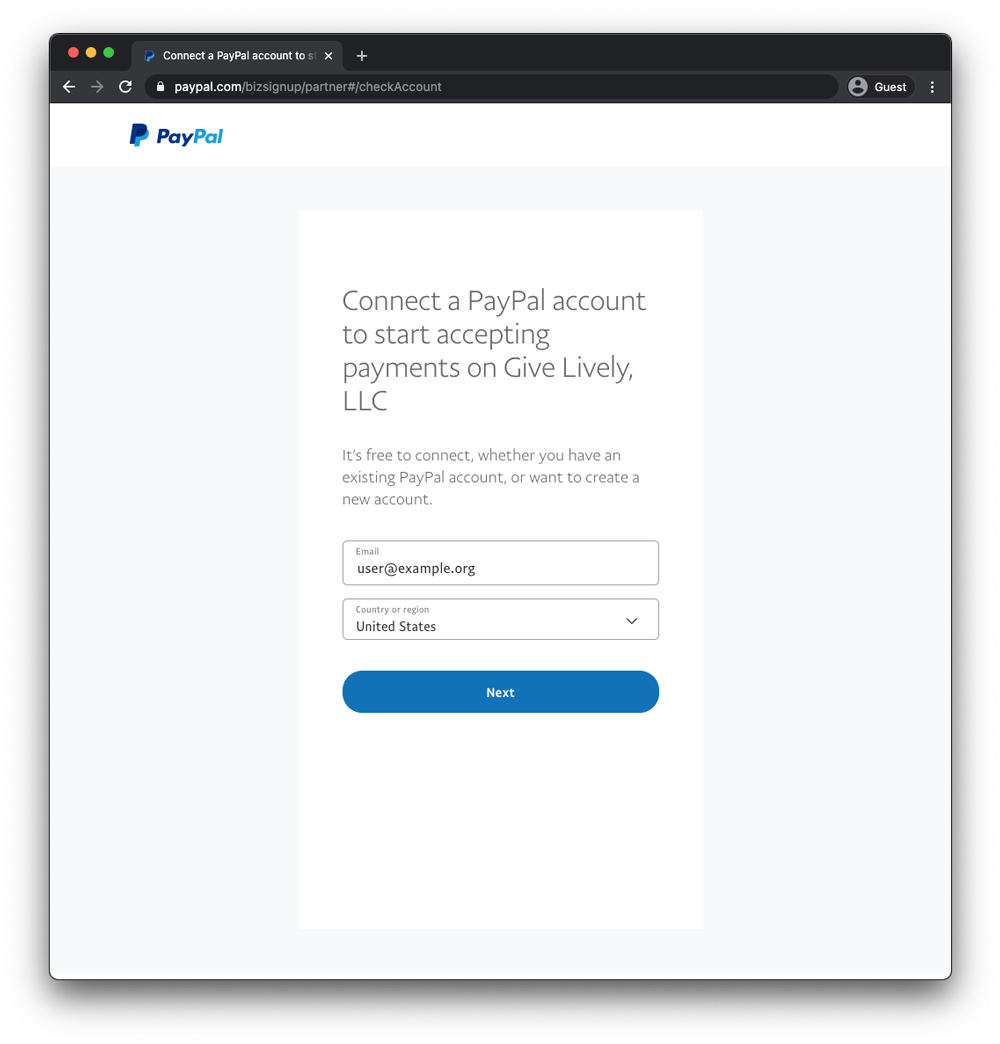
Task: Click the browser forward arrow
Action: 97,87
